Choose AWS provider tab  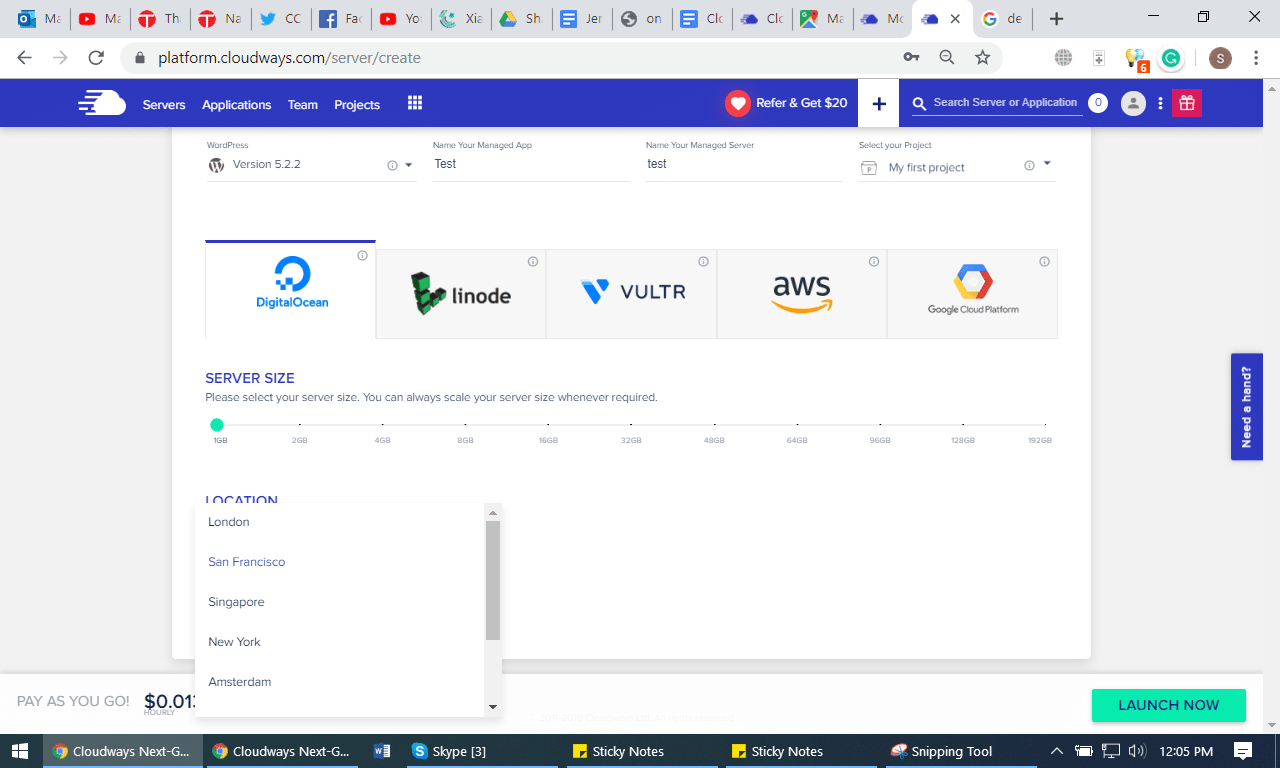[802, 294]
